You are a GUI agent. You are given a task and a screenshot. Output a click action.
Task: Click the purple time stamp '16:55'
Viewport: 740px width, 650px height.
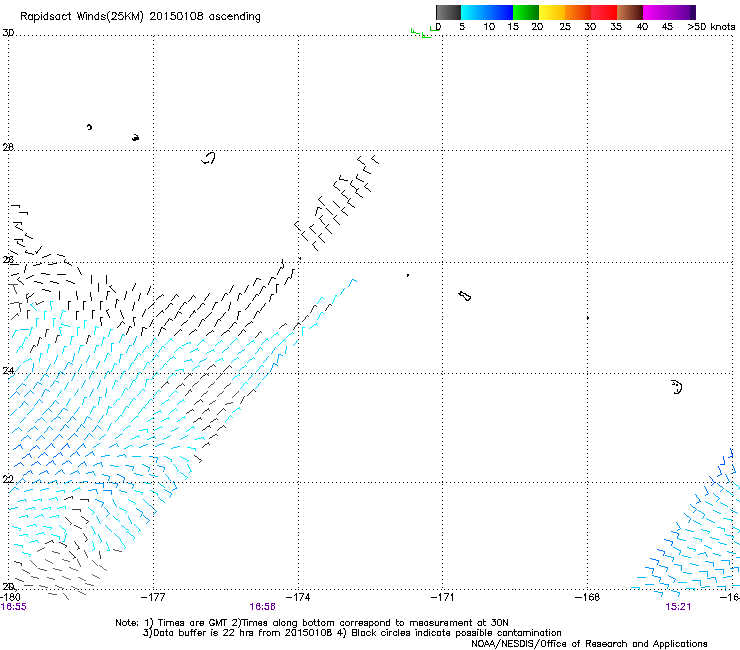14,607
